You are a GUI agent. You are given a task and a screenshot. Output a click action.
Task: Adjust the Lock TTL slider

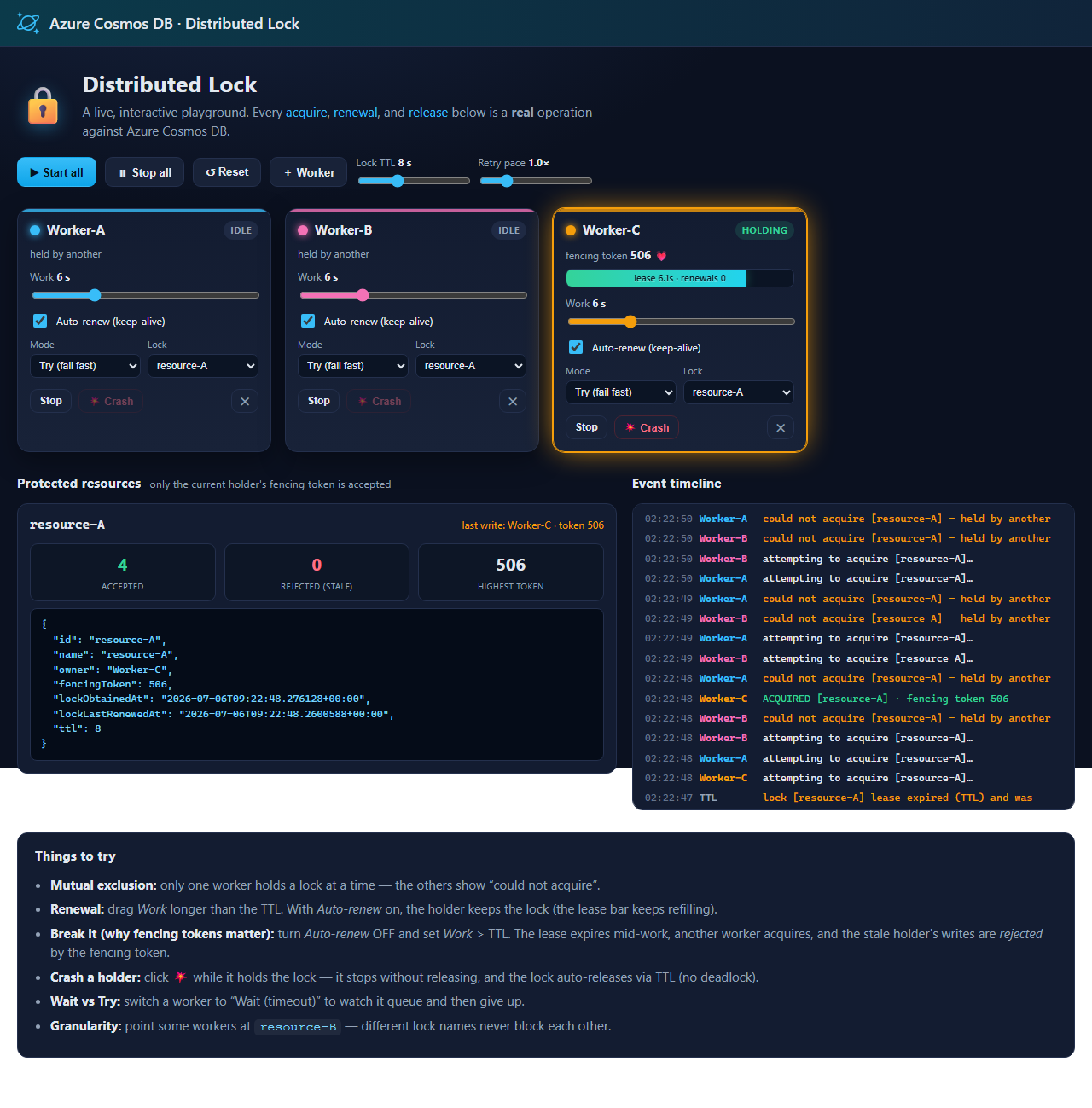tap(414, 181)
